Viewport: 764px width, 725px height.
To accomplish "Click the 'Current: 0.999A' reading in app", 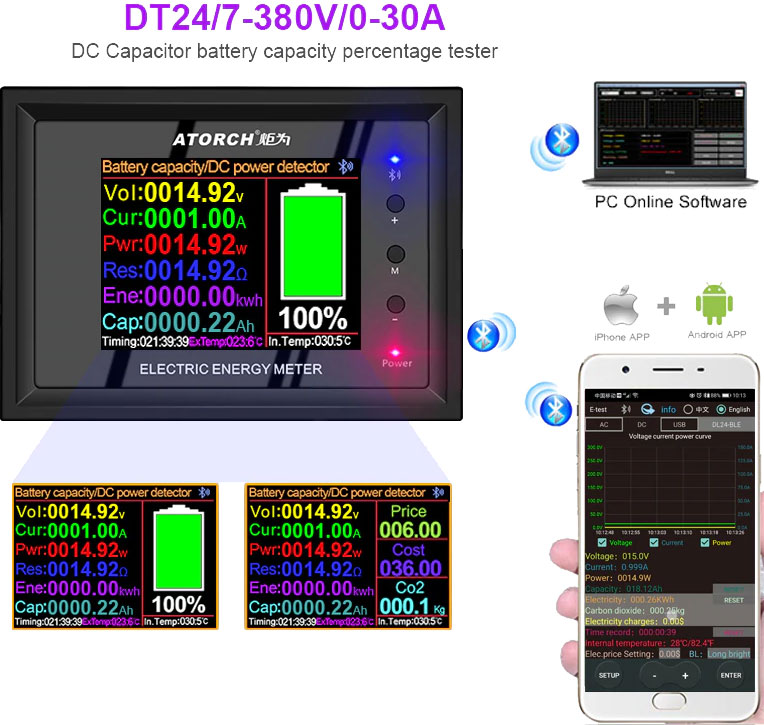I will [x=616, y=567].
